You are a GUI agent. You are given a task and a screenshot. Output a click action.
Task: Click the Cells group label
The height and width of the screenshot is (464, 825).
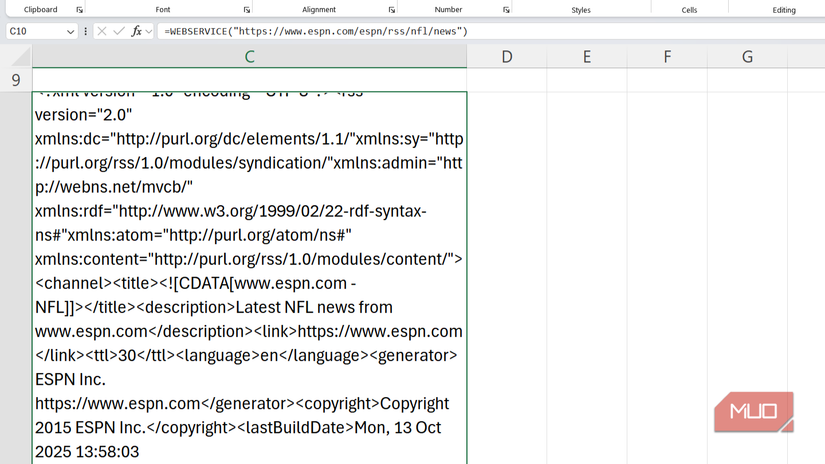pos(689,10)
